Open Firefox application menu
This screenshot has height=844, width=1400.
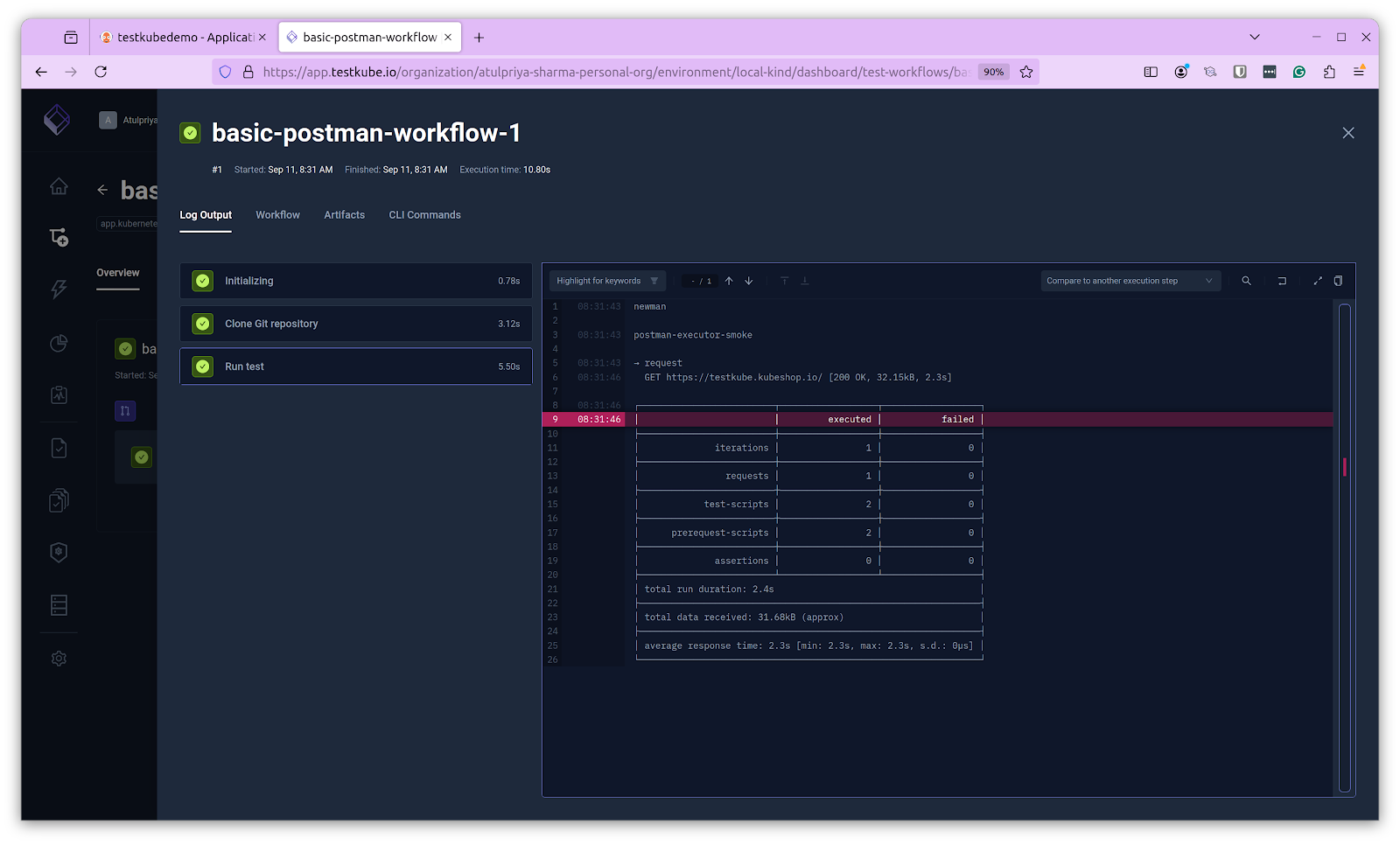point(1359,72)
